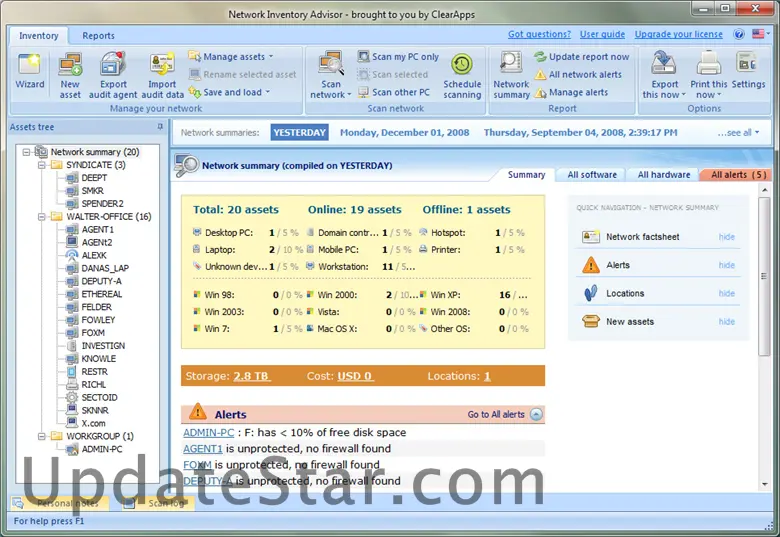Select the DEEPT asset

94,178
